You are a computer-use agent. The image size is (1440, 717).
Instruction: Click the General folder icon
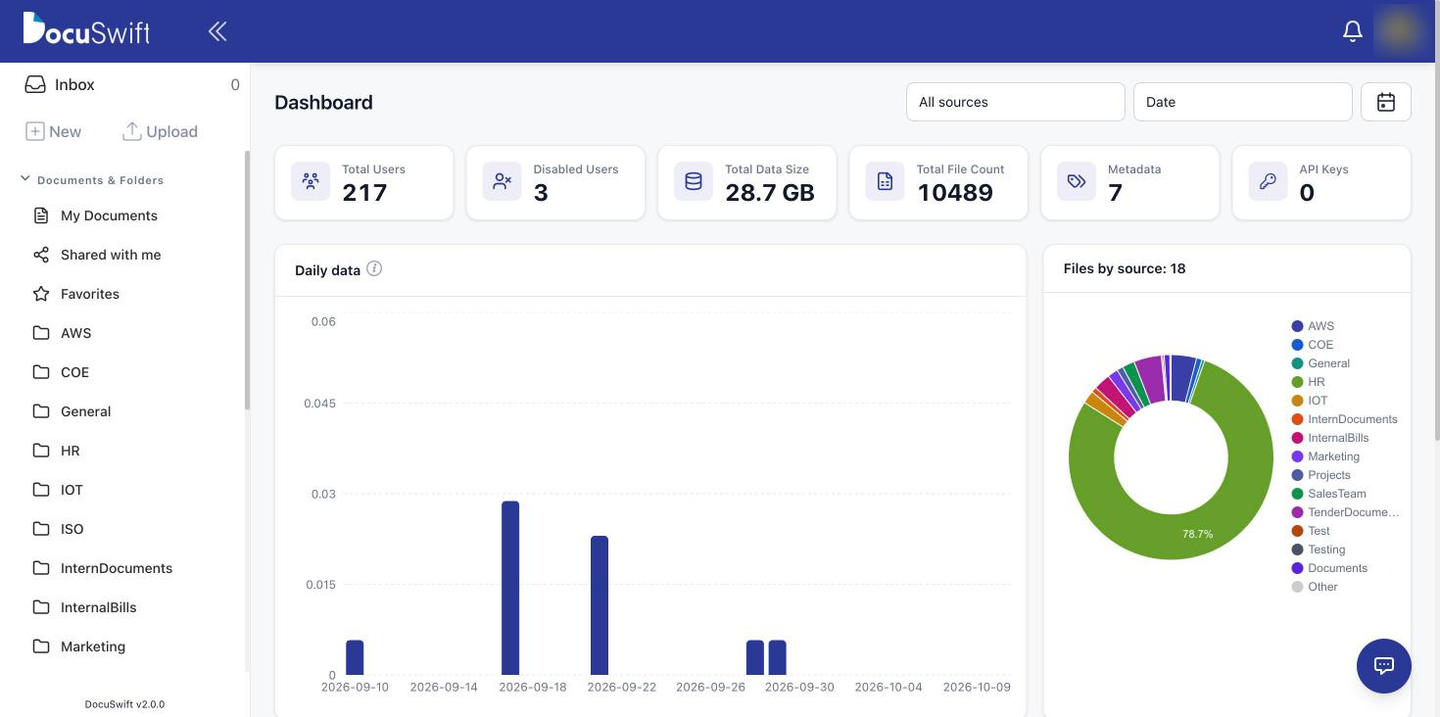click(41, 411)
